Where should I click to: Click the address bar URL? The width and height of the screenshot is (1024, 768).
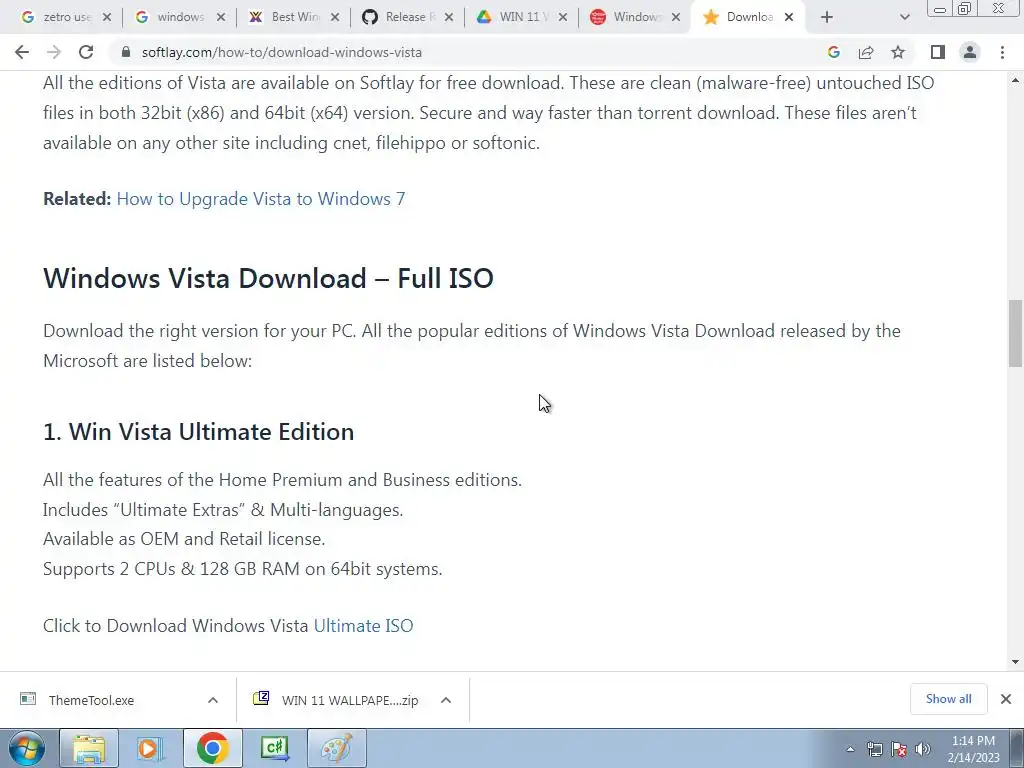click(x=281, y=52)
